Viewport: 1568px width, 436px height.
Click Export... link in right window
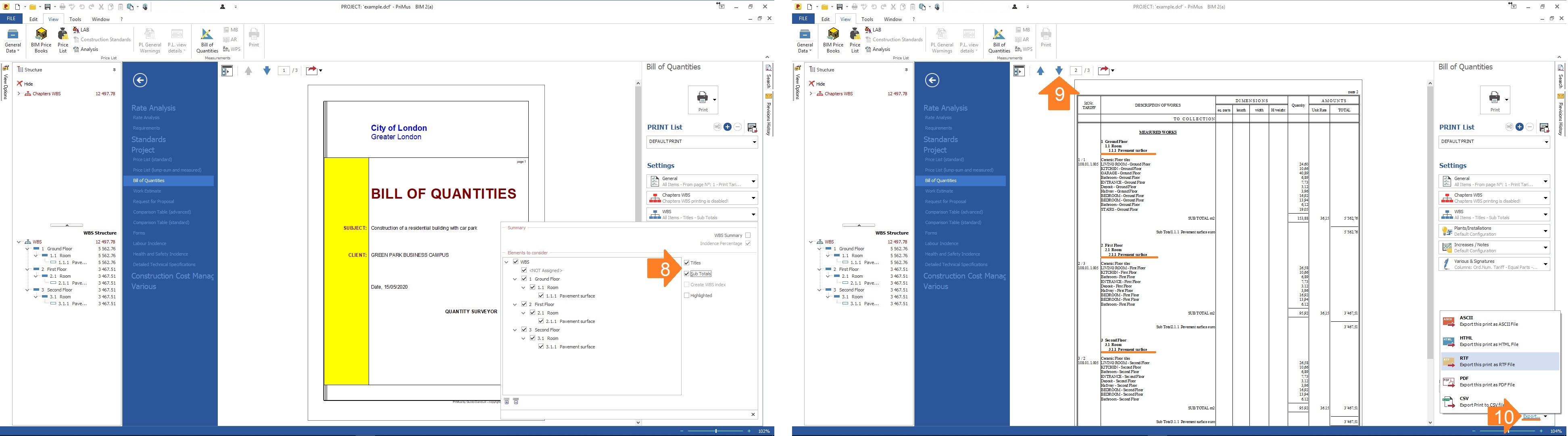(1532, 416)
